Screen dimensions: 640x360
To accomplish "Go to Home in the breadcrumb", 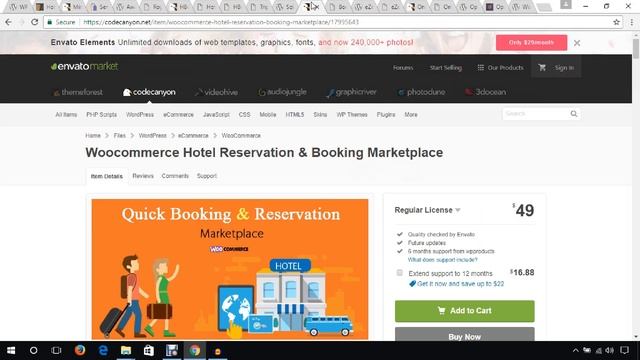I will 93,136.
